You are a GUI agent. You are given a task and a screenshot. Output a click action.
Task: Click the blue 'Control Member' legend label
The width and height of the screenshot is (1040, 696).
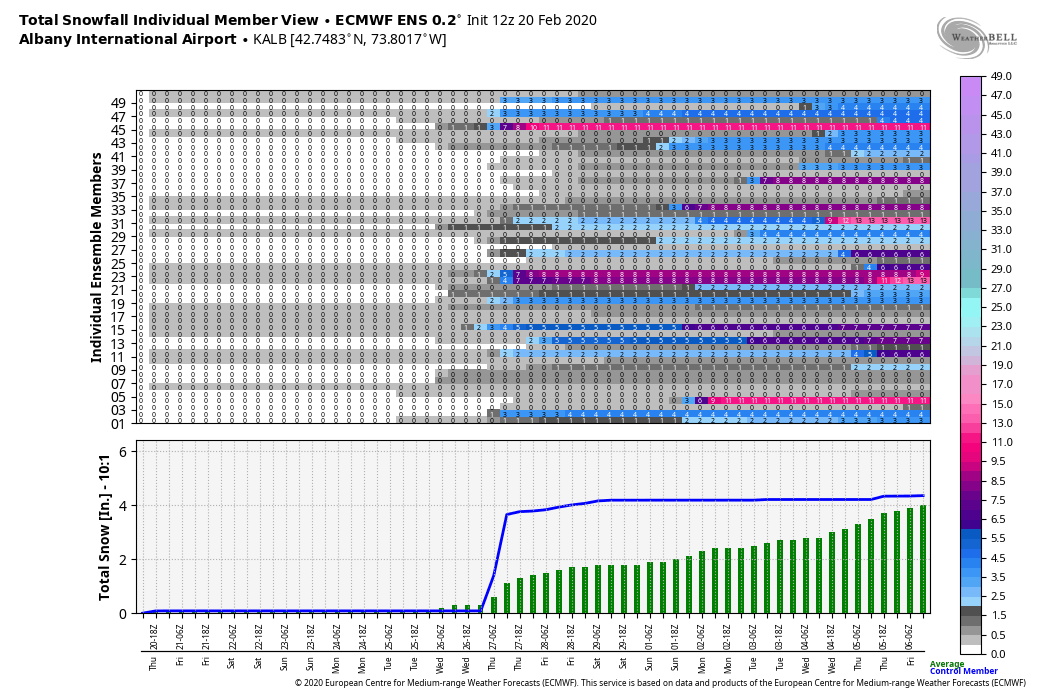click(964, 671)
